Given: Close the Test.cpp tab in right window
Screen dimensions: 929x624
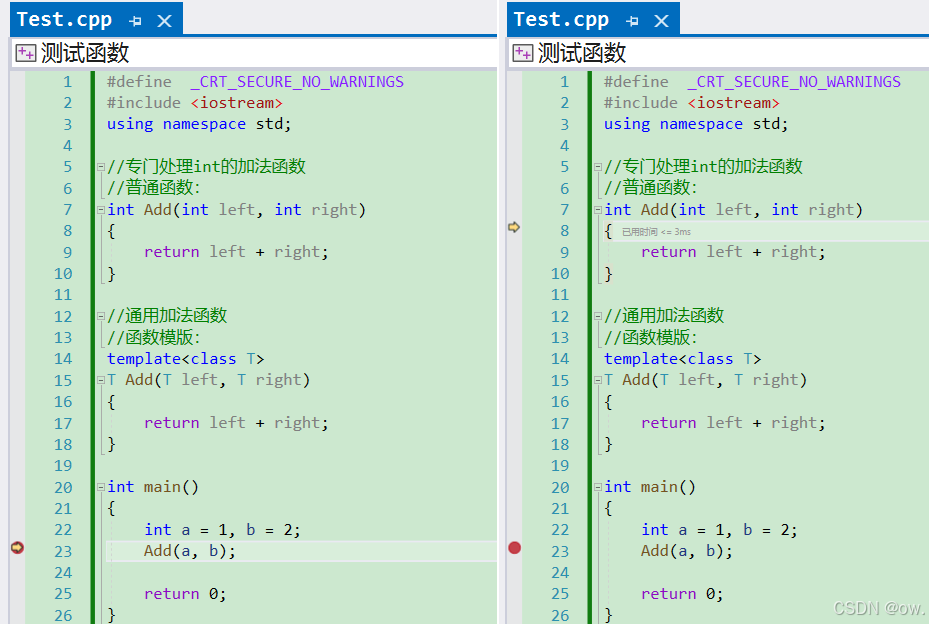Looking at the screenshot, I should [662, 21].
